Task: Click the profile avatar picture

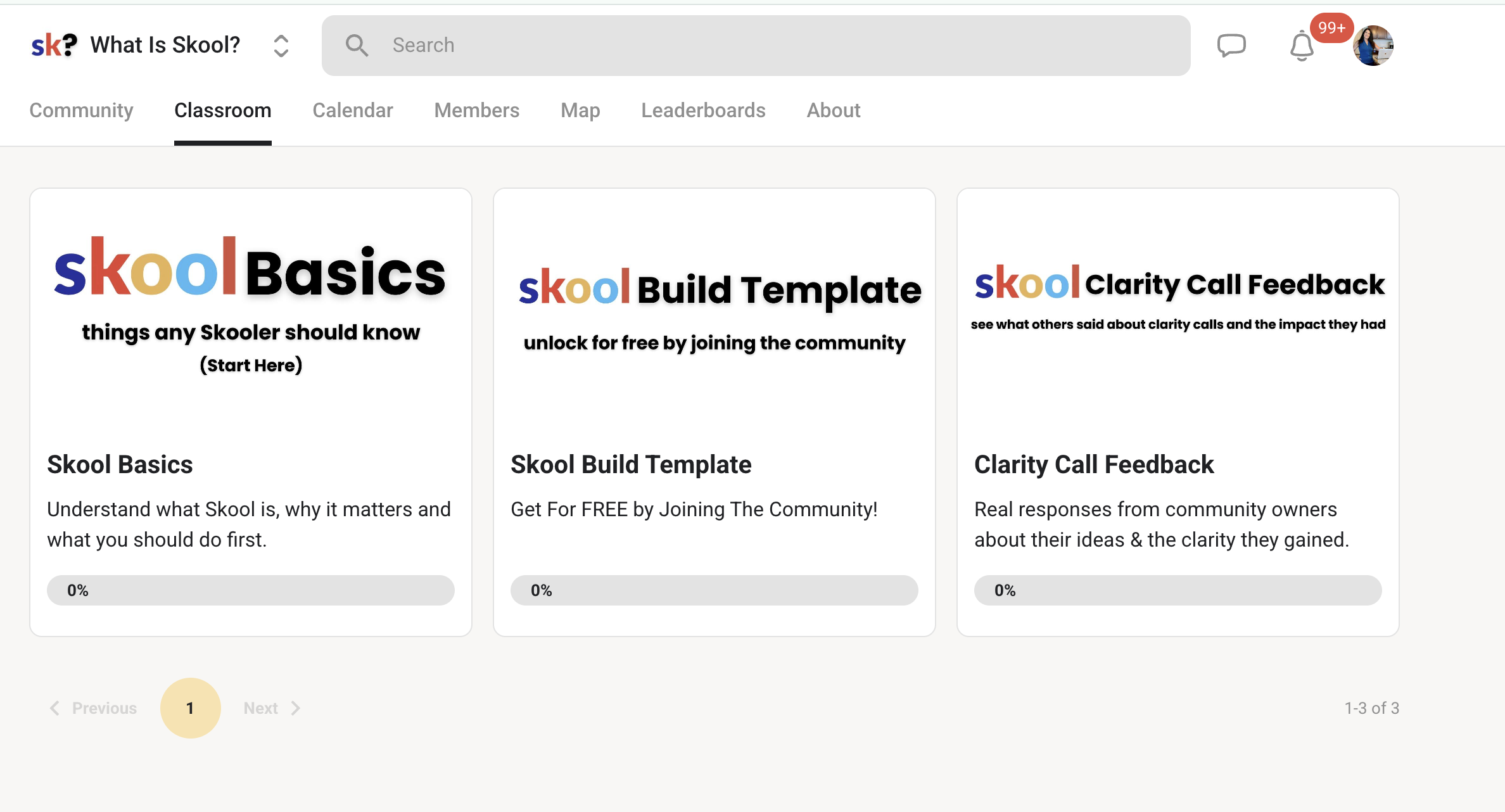Action: click(x=1373, y=46)
